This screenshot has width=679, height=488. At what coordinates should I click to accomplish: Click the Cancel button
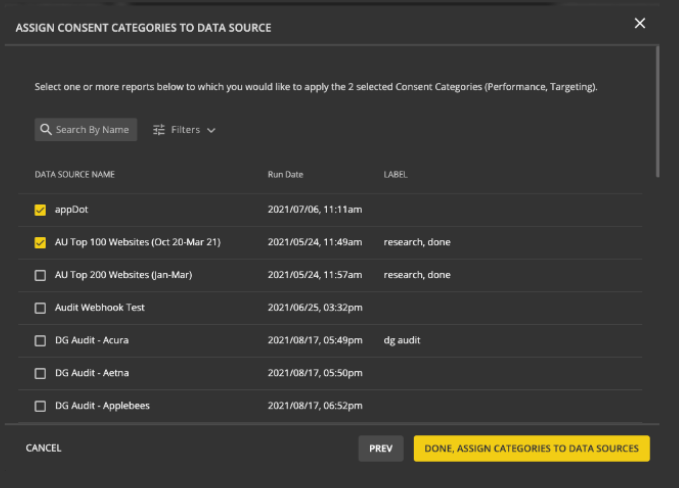click(44, 449)
